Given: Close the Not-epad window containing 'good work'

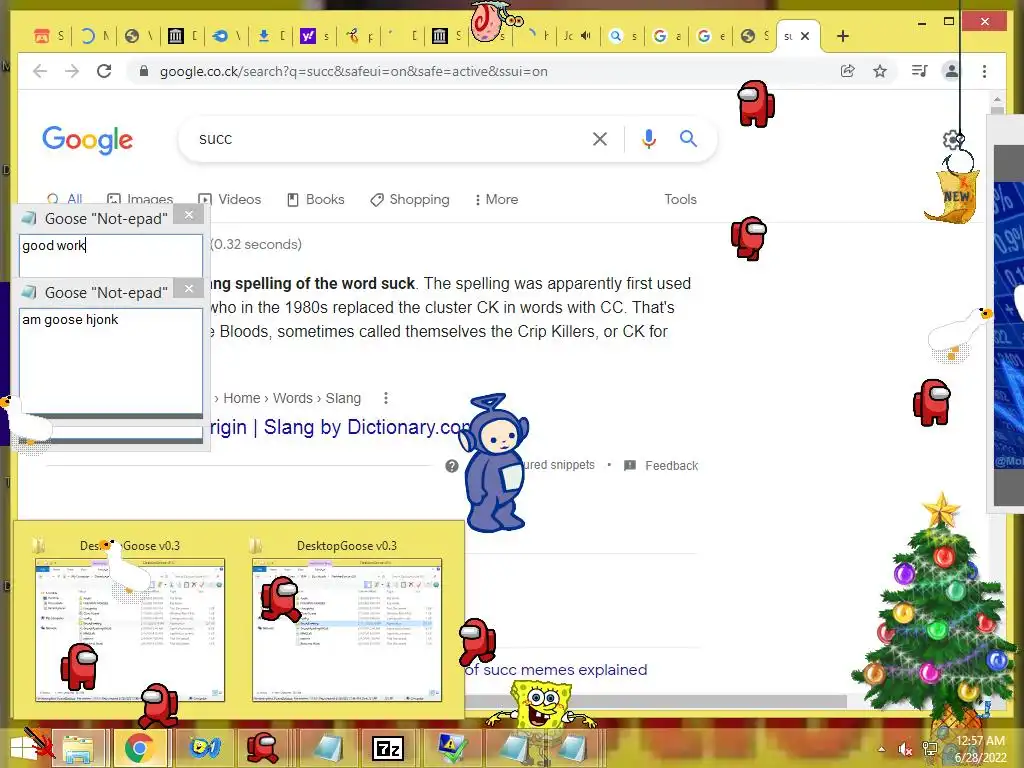Looking at the screenshot, I should 189,215.
